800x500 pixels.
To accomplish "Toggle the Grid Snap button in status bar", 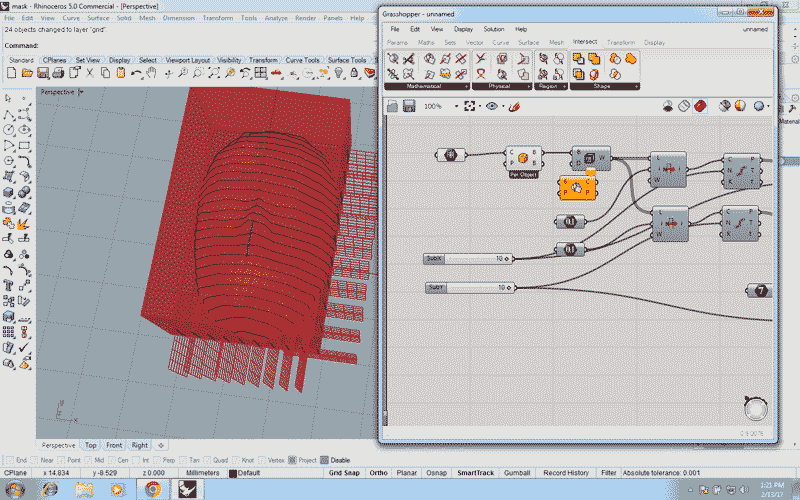I will [344, 473].
